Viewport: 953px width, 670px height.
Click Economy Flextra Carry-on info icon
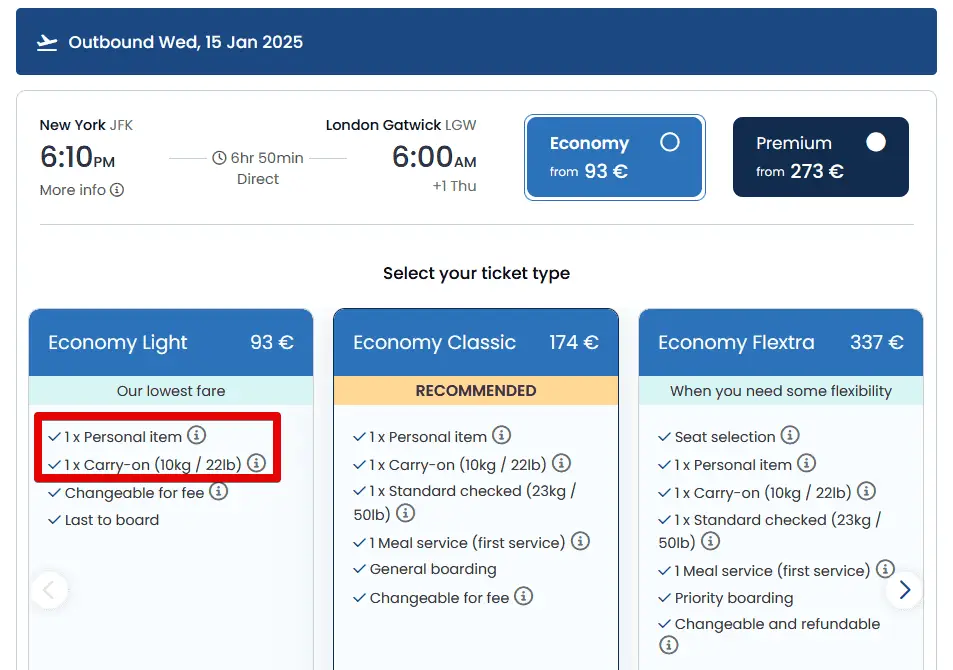[x=866, y=491]
